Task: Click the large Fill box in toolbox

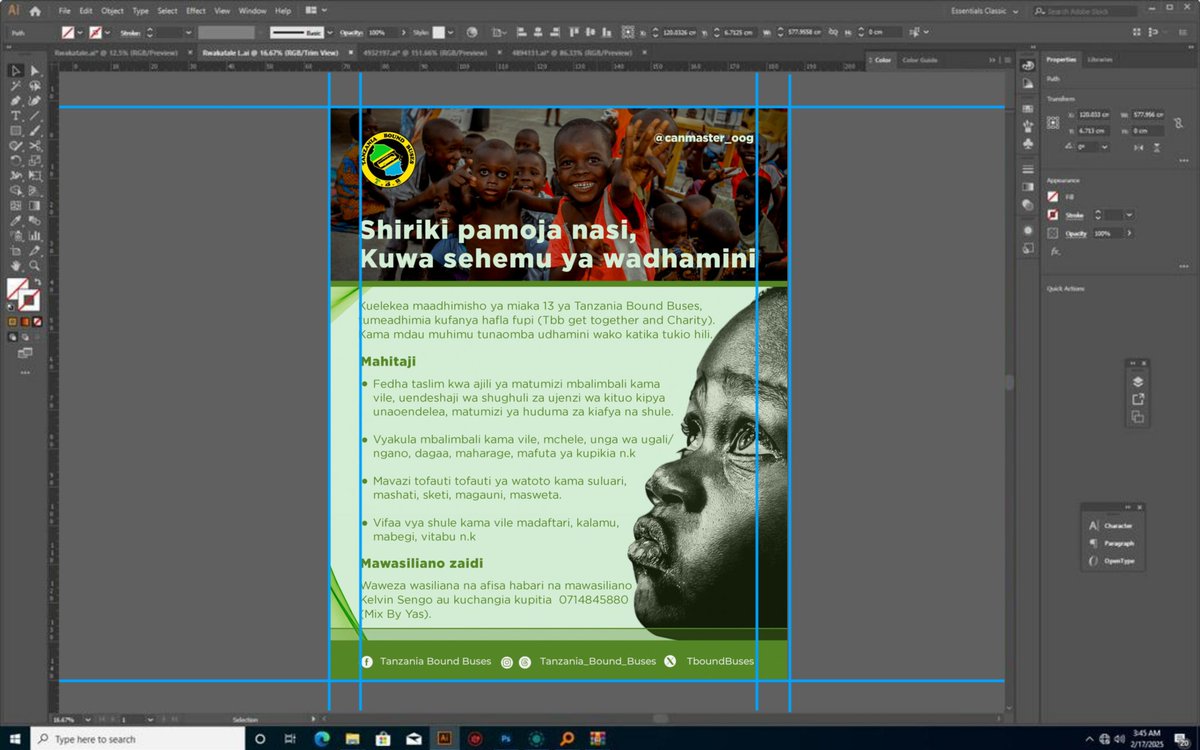Action: coord(17,288)
